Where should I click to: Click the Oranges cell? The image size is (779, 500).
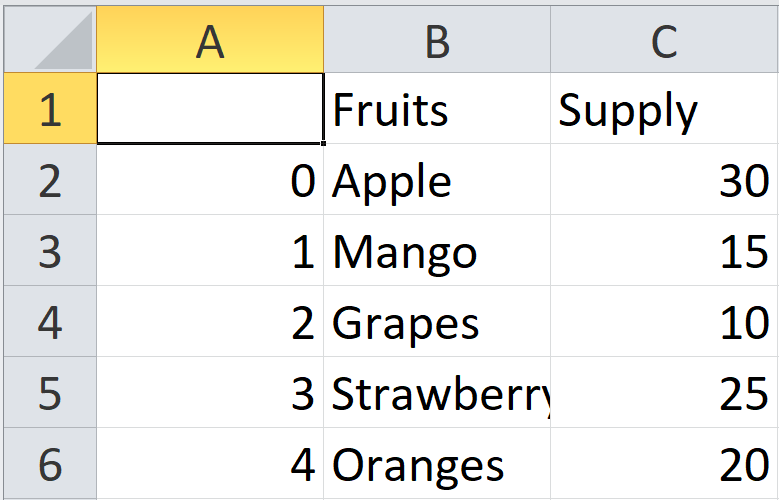click(437, 463)
